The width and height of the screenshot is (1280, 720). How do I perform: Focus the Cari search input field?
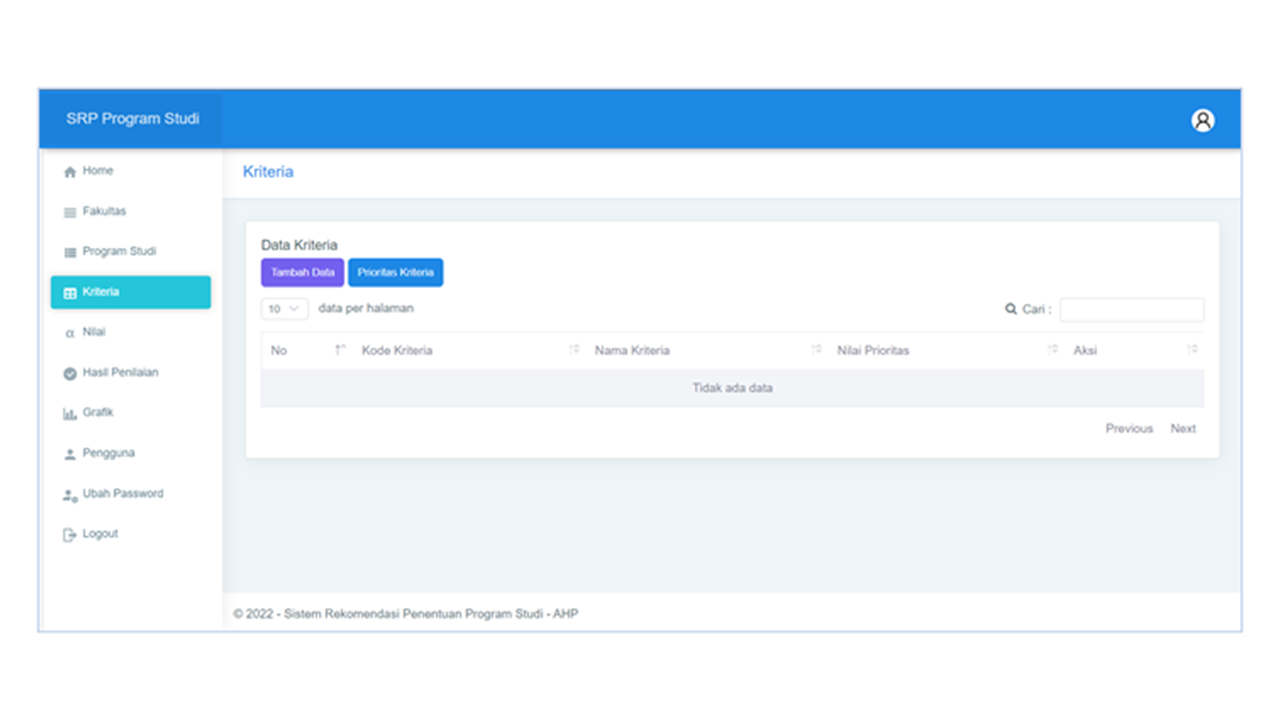(1131, 310)
